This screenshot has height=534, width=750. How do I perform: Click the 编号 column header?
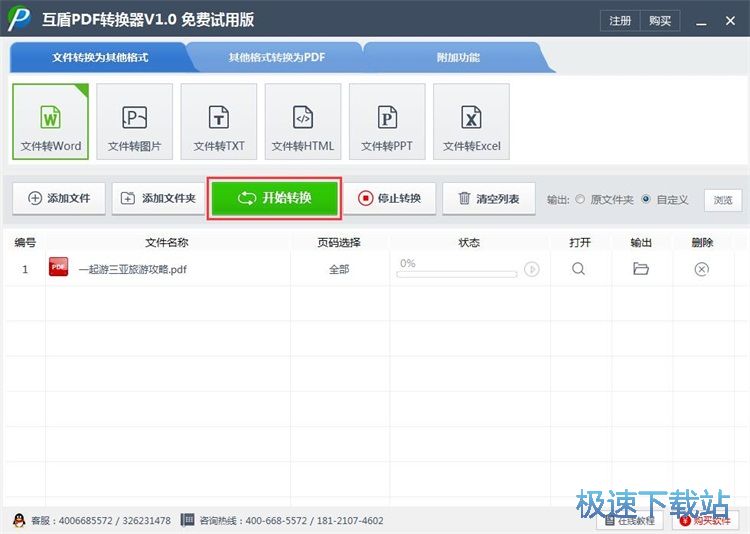coord(25,243)
